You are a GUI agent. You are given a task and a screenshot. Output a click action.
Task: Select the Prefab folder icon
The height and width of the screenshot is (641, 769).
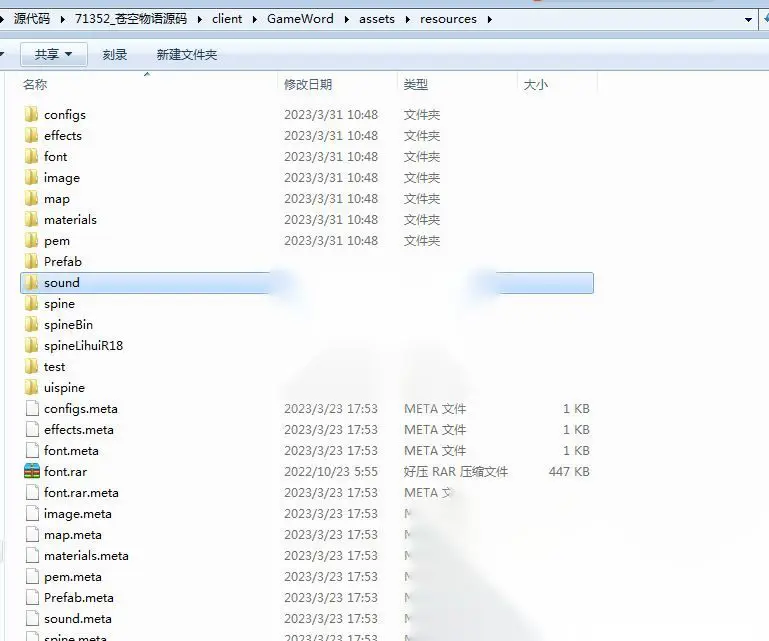[x=31, y=261]
